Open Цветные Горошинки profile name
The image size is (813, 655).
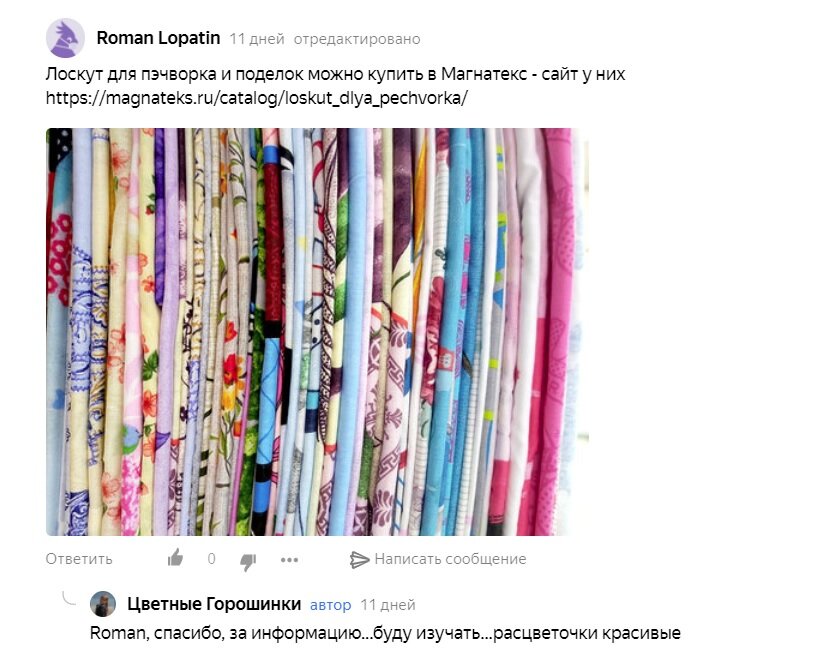[214, 604]
